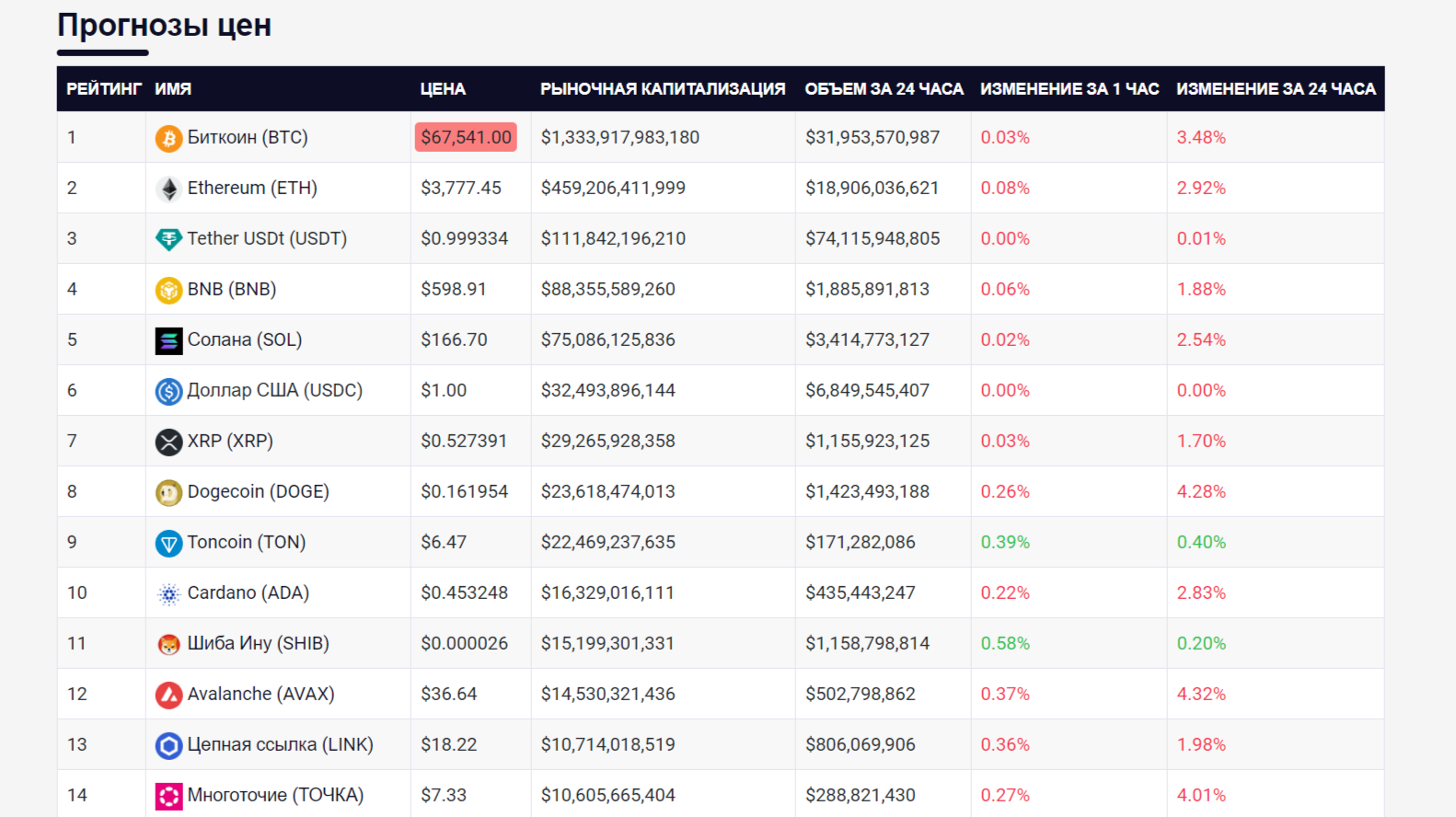Click Solana price $166.70
This screenshot has height=817, width=1456.
coord(455,339)
